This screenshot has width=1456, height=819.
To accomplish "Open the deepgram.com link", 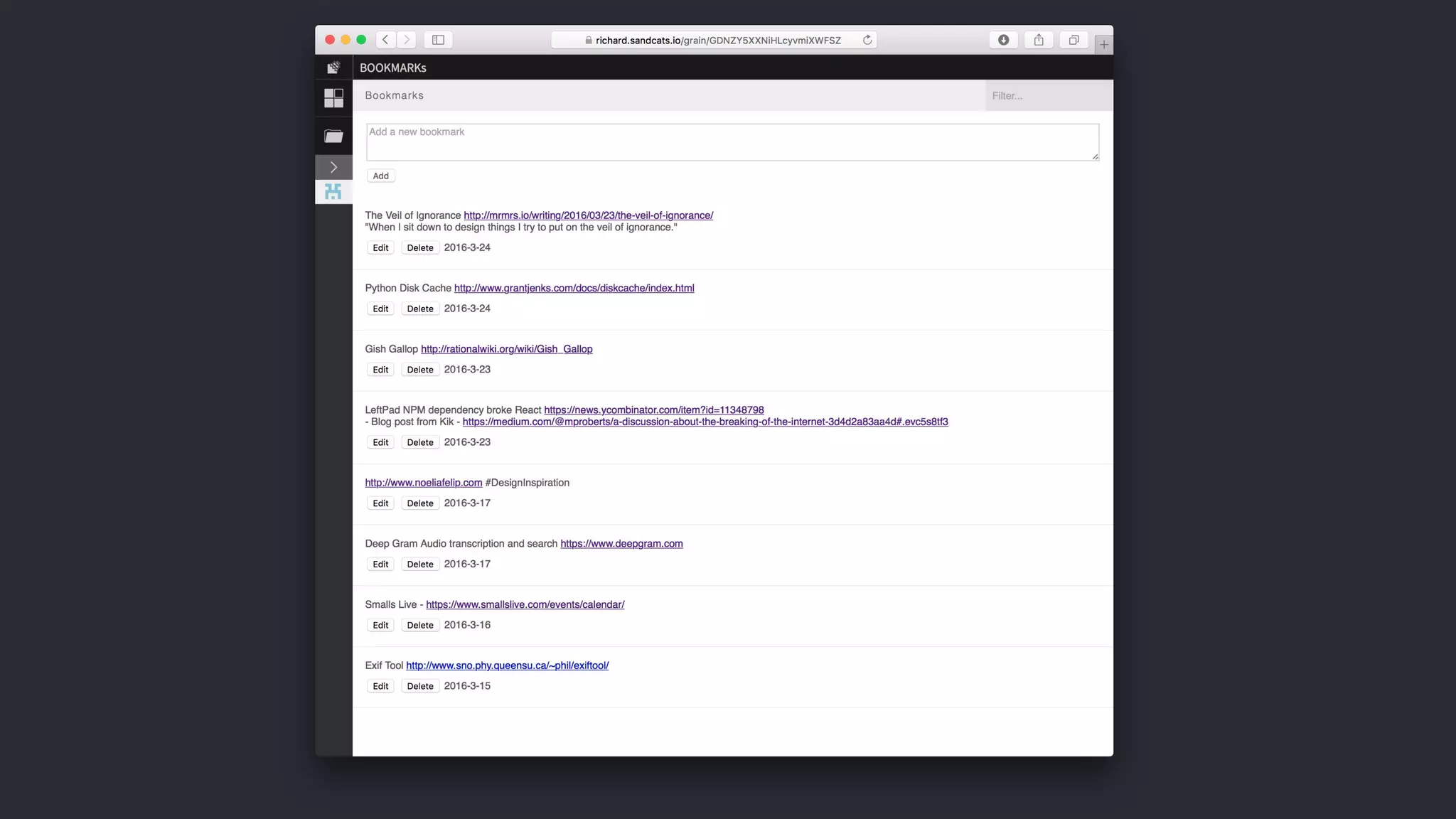I will (621, 544).
